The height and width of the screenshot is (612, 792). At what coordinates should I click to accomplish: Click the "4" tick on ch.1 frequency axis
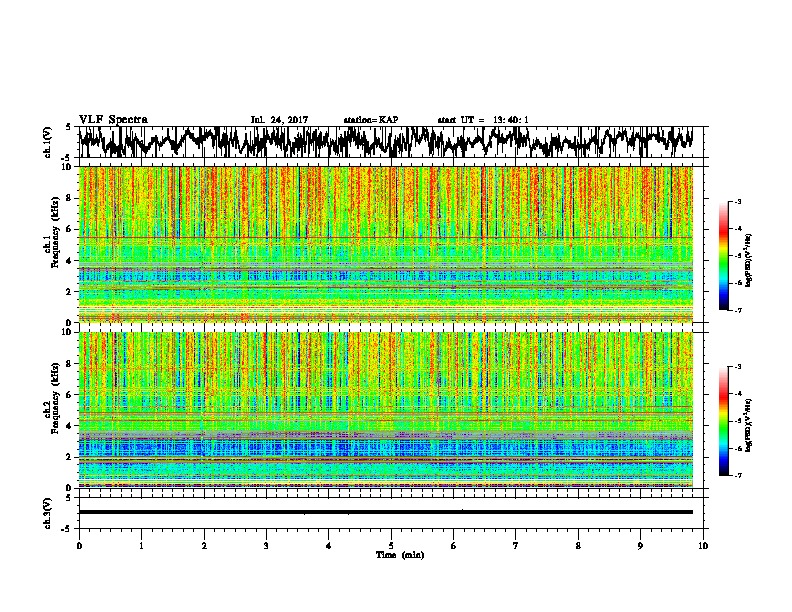pyautogui.click(x=69, y=261)
